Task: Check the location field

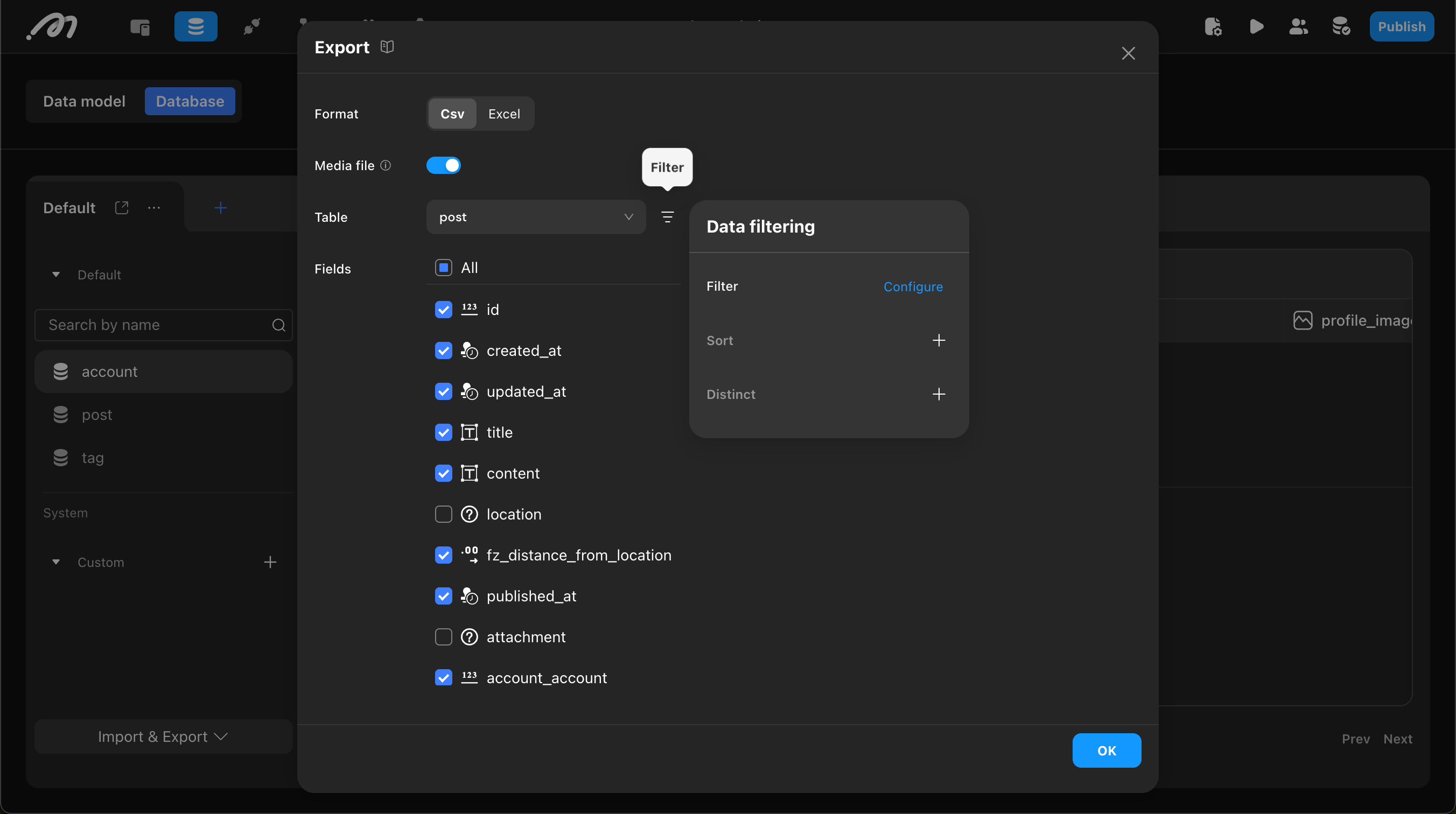Action: 444,515
